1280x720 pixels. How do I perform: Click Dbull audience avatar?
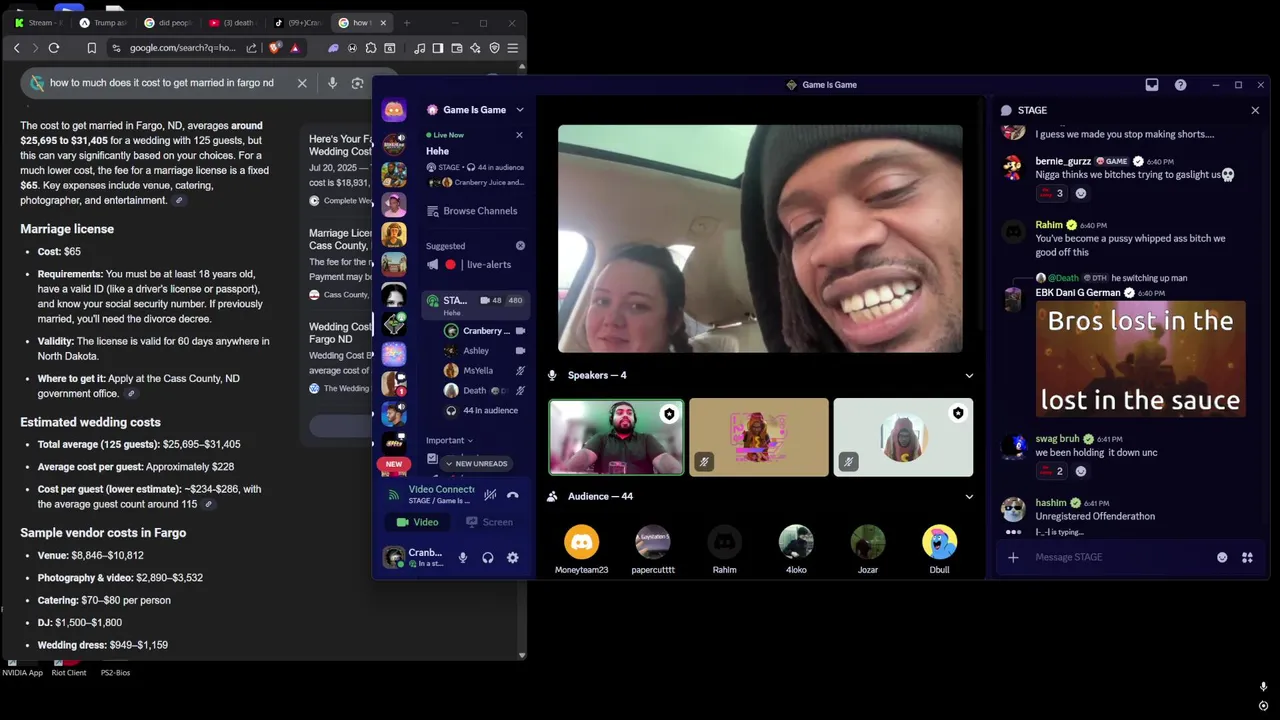939,542
